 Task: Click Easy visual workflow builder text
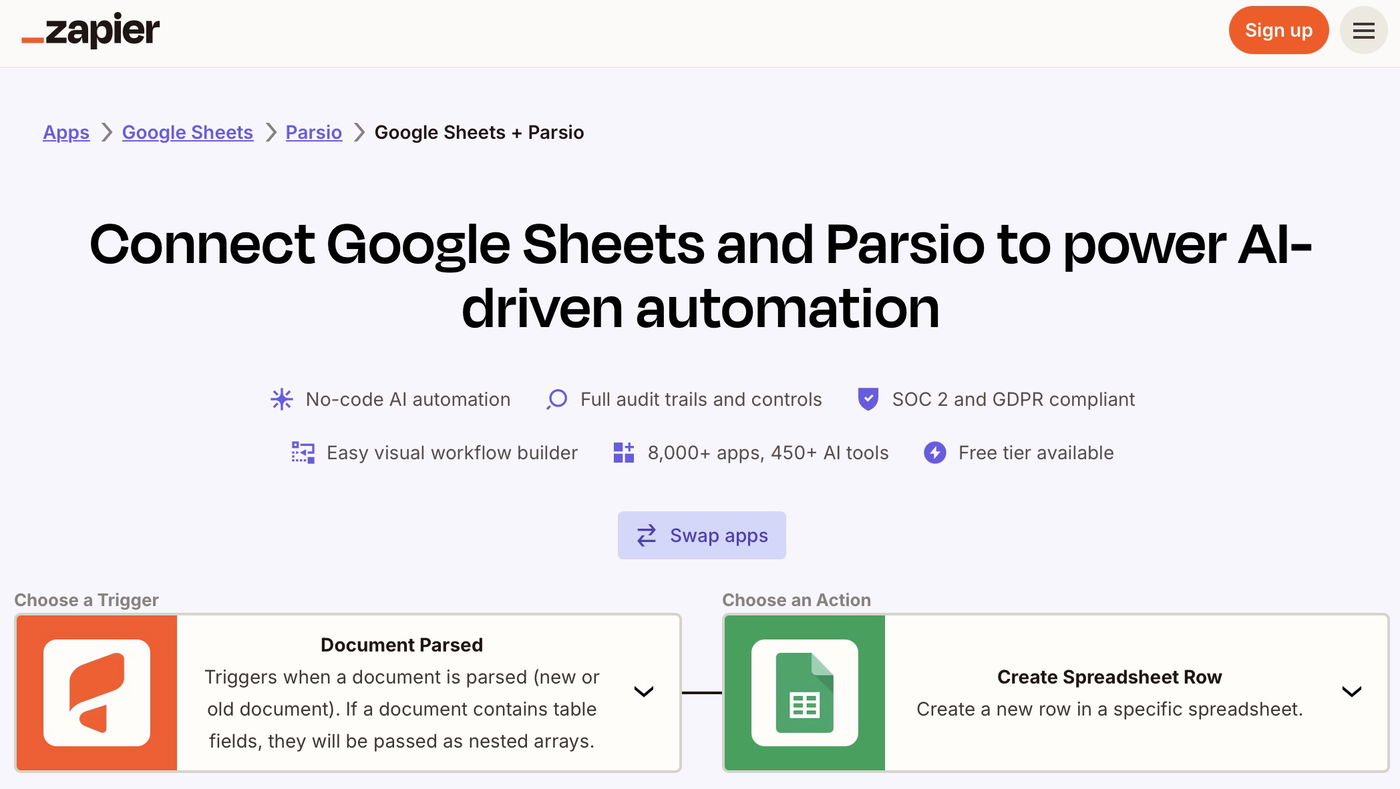pyautogui.click(x=452, y=452)
